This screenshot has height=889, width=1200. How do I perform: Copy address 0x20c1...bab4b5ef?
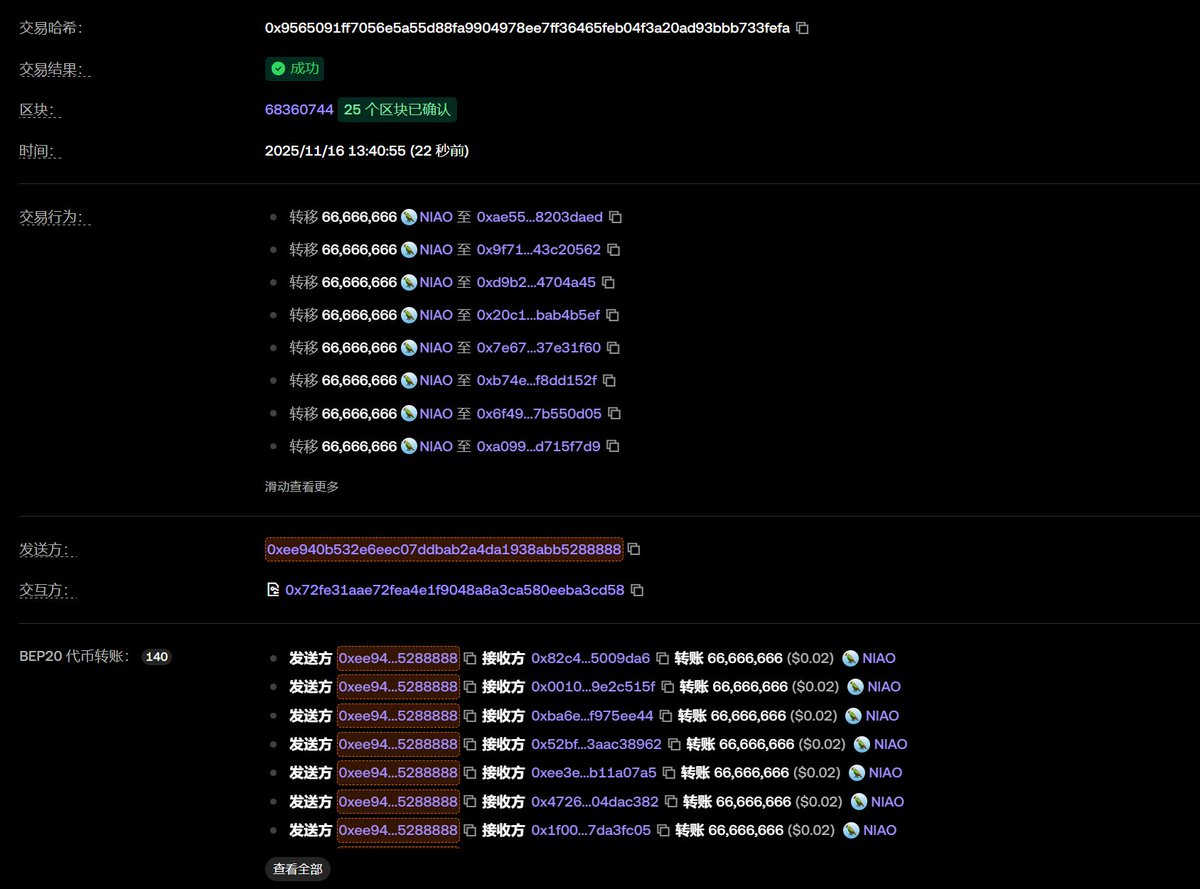coord(613,315)
